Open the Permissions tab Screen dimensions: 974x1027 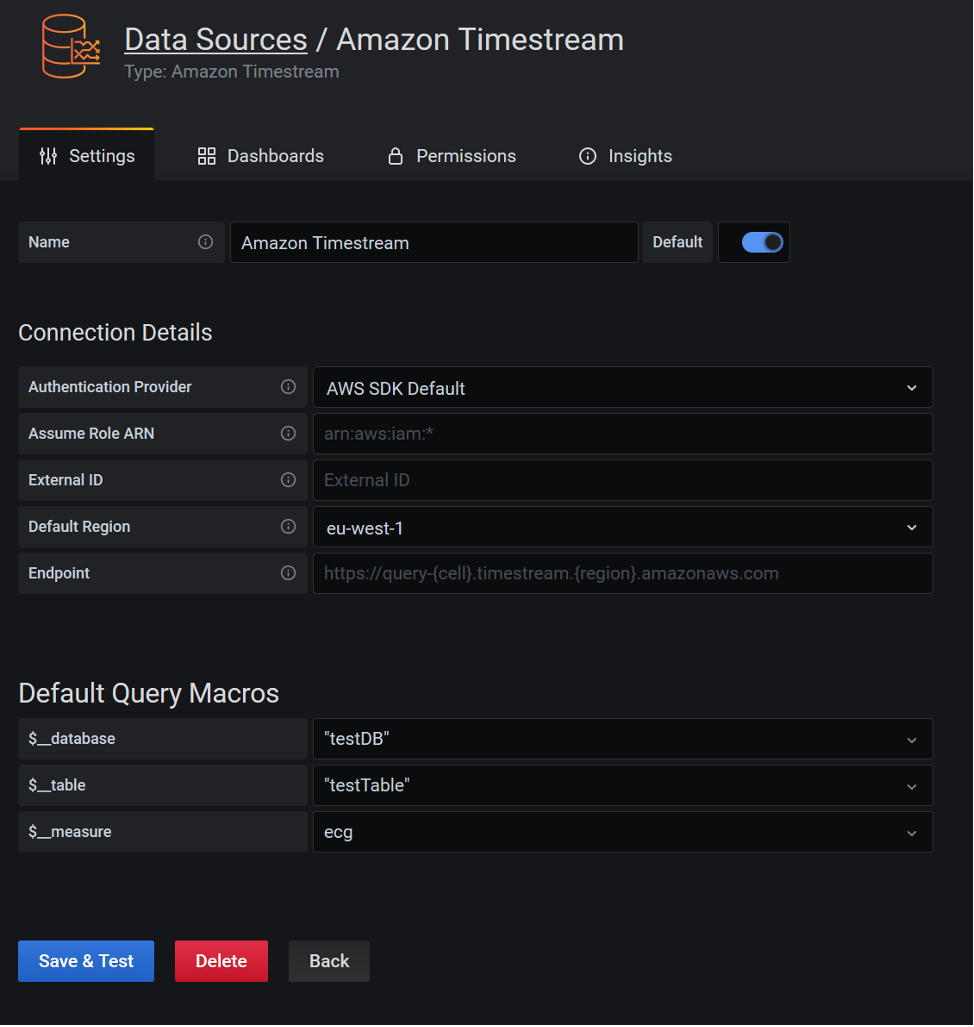pos(452,156)
